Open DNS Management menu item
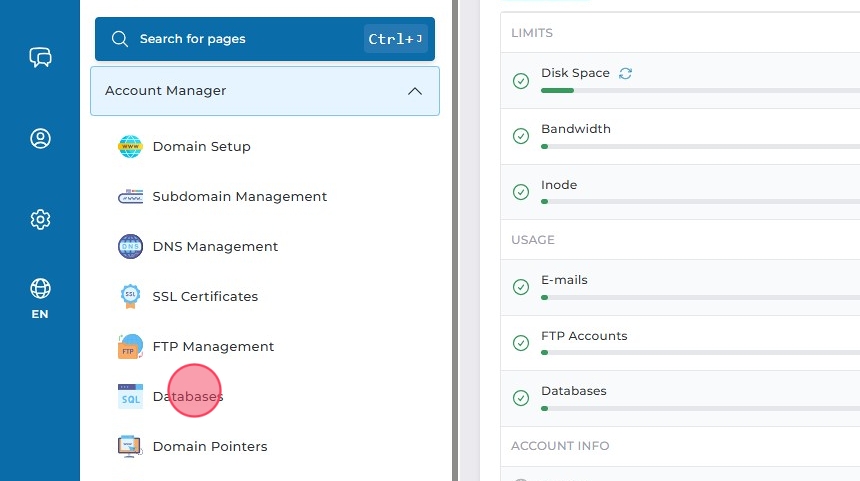This screenshot has width=860, height=481. point(215,247)
